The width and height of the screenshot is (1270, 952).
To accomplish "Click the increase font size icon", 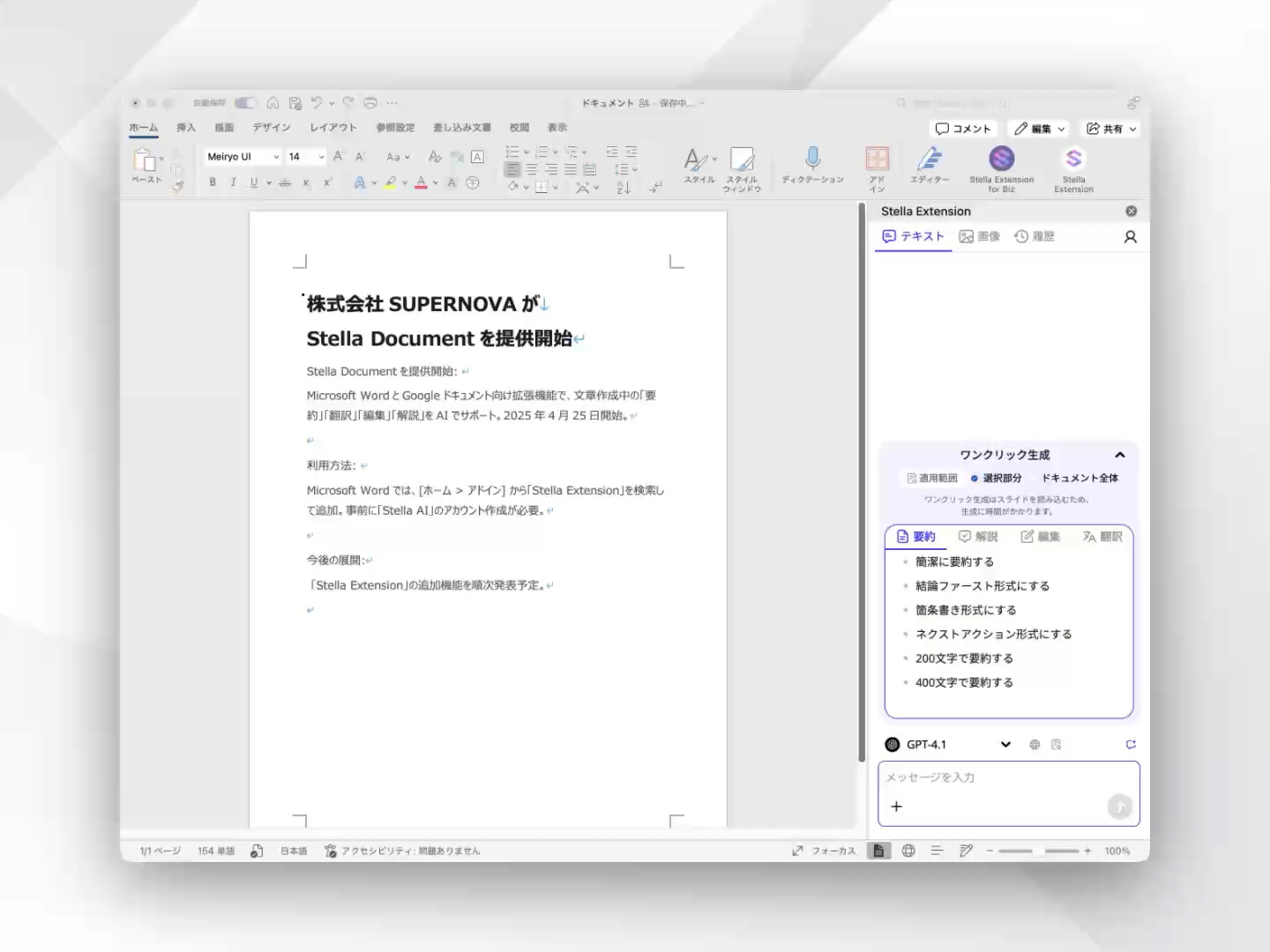I will click(338, 157).
